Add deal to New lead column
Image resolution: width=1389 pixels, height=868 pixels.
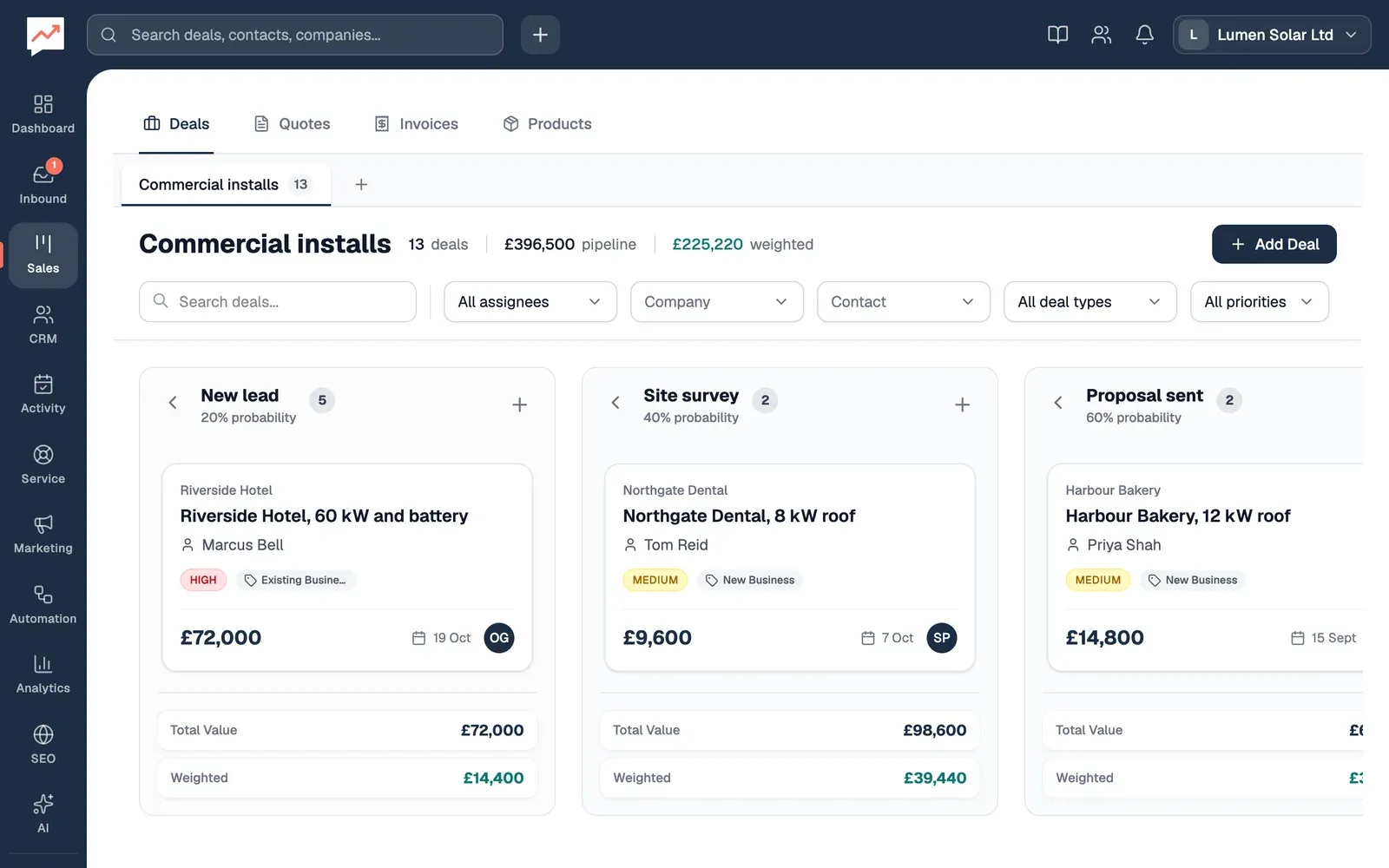click(519, 404)
